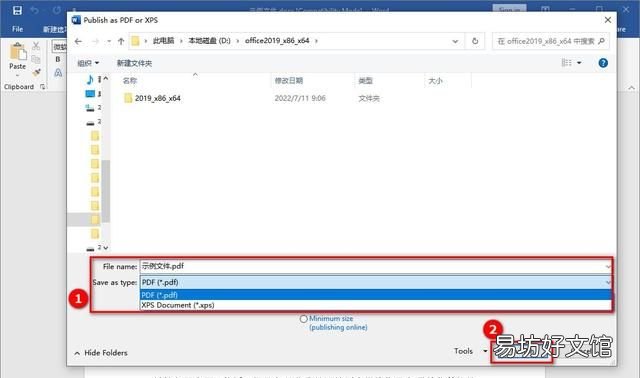This screenshot has height=378, width=640.
Task: Click office2019_x86_x64 breadcrumb
Action: 277,41
